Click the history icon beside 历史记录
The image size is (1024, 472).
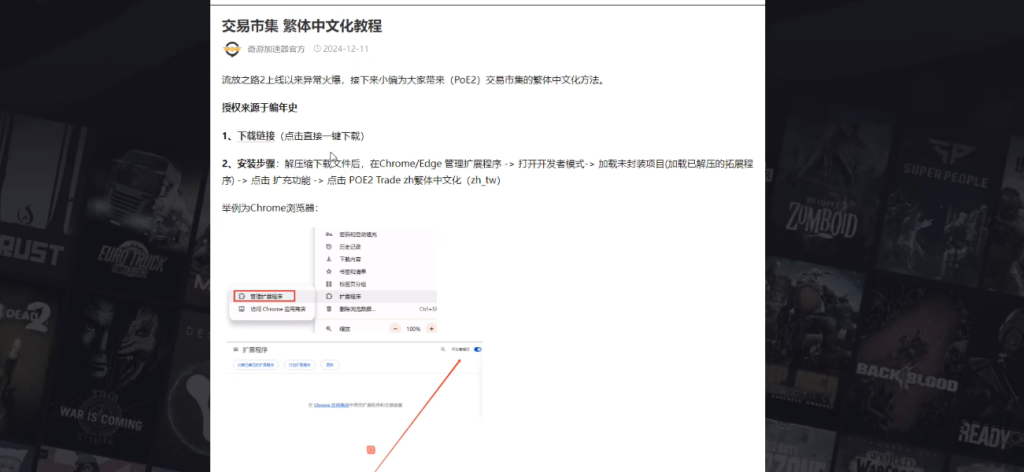[x=329, y=247]
